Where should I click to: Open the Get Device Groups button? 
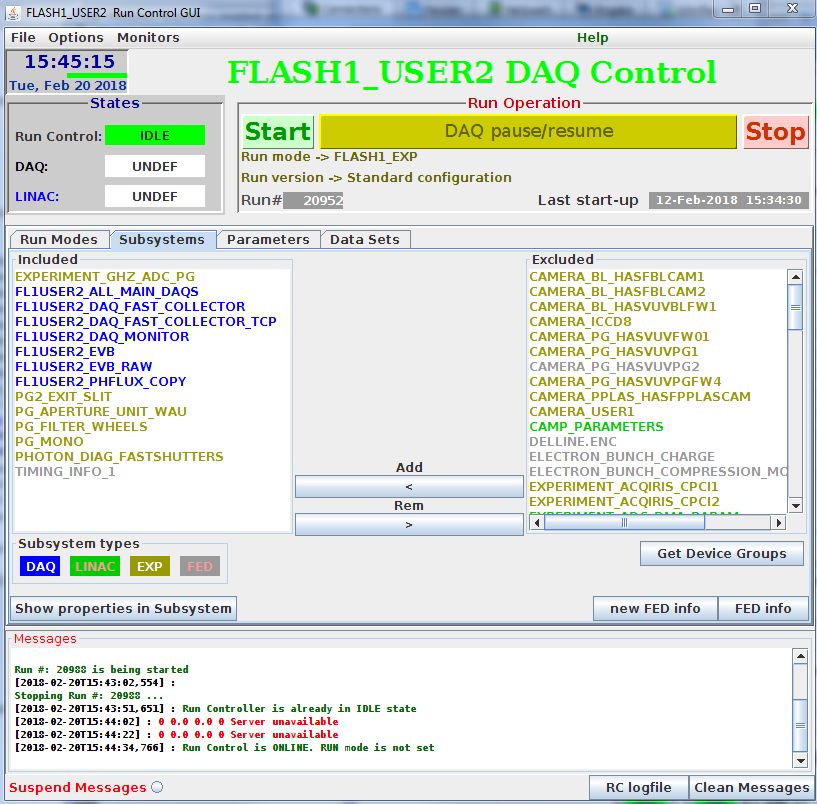tap(721, 553)
